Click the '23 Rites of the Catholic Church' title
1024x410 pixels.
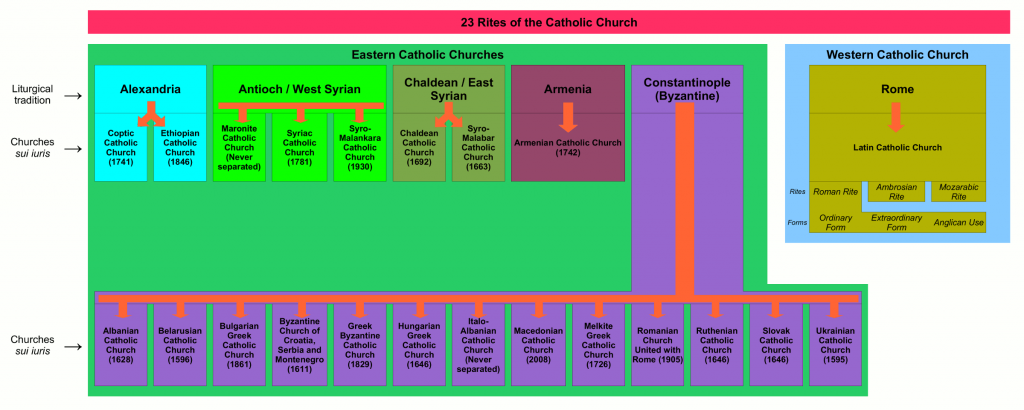549,22
